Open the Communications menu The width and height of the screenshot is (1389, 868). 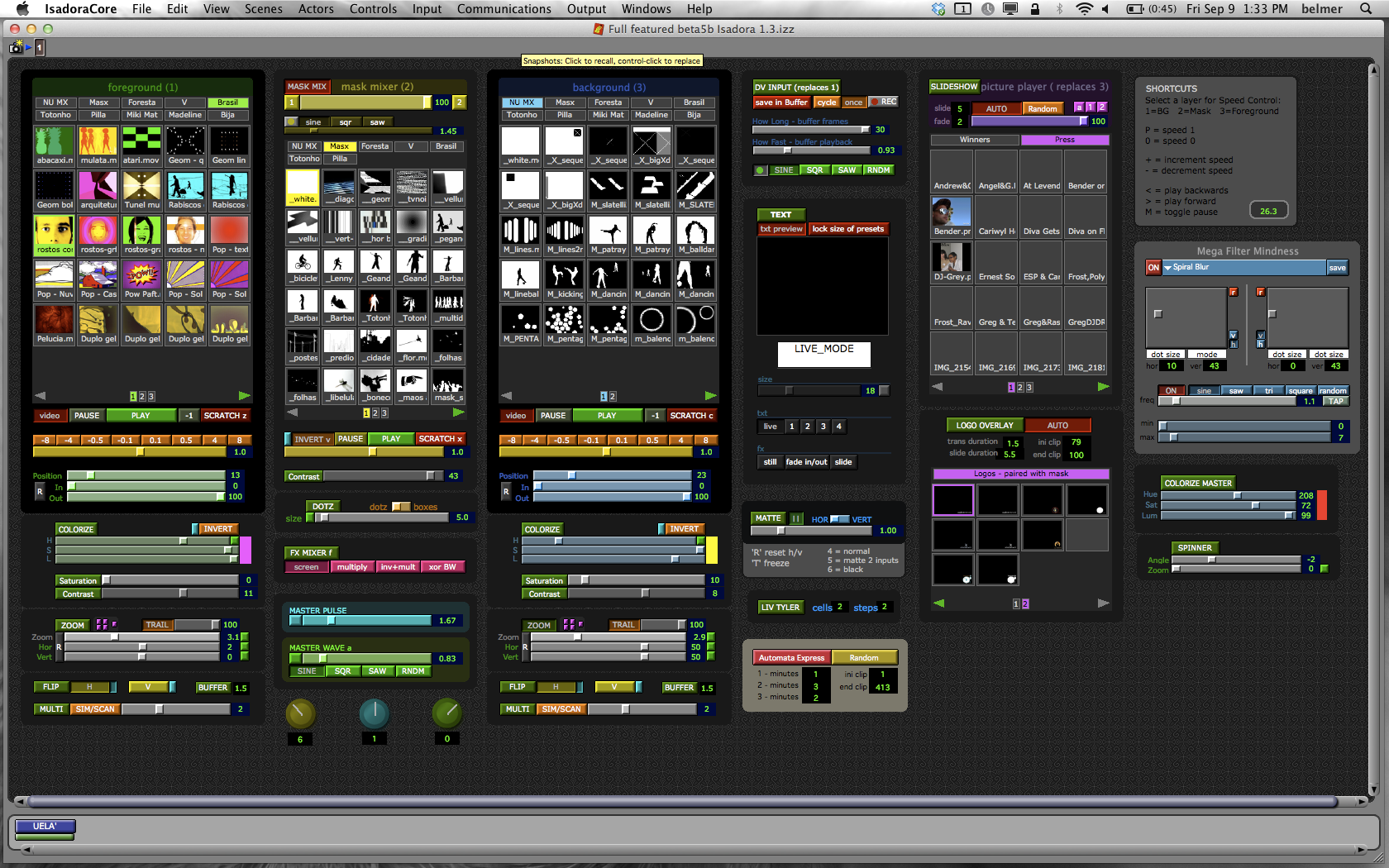pos(504,9)
